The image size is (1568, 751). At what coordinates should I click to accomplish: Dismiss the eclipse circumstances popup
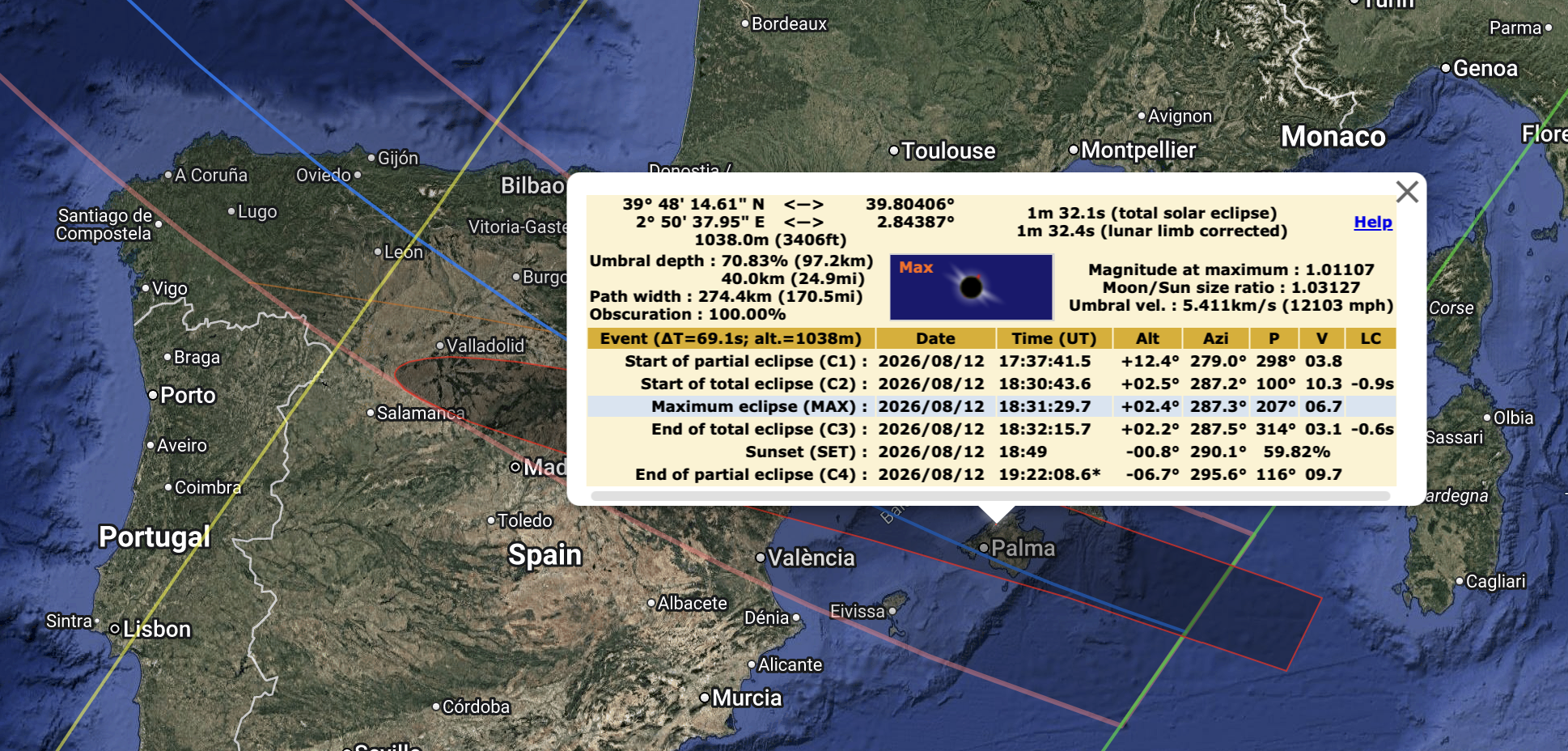tap(1408, 193)
